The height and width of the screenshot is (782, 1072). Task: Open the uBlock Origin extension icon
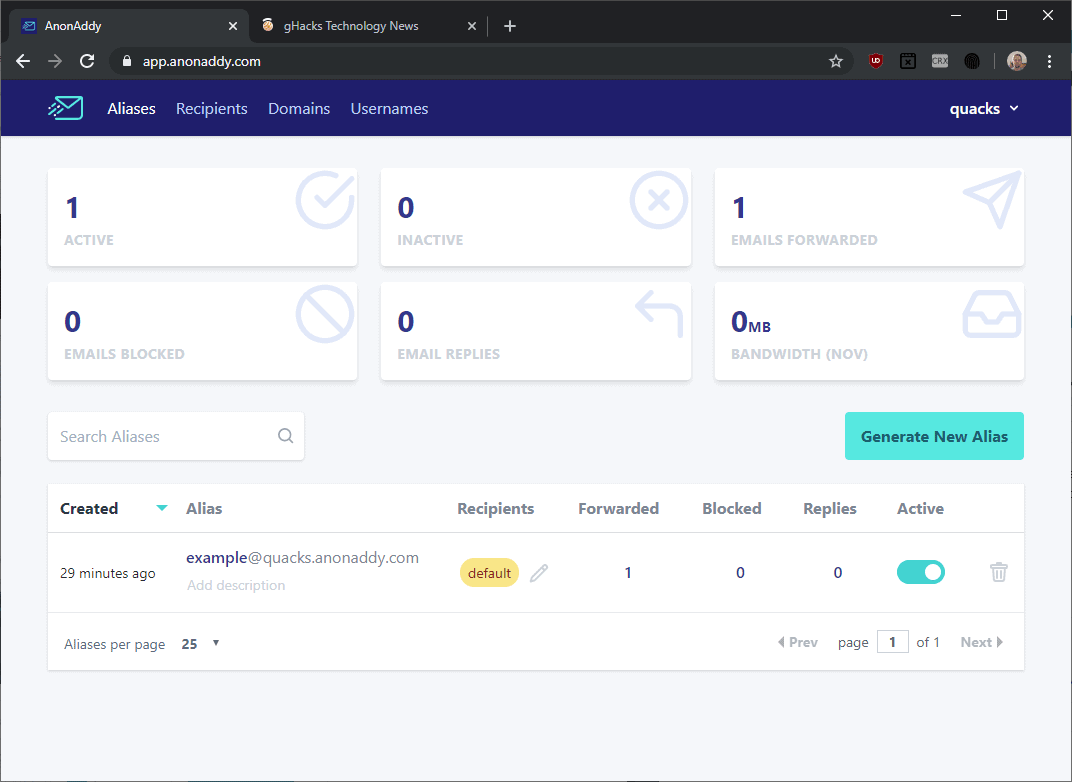pyautogui.click(x=876, y=61)
